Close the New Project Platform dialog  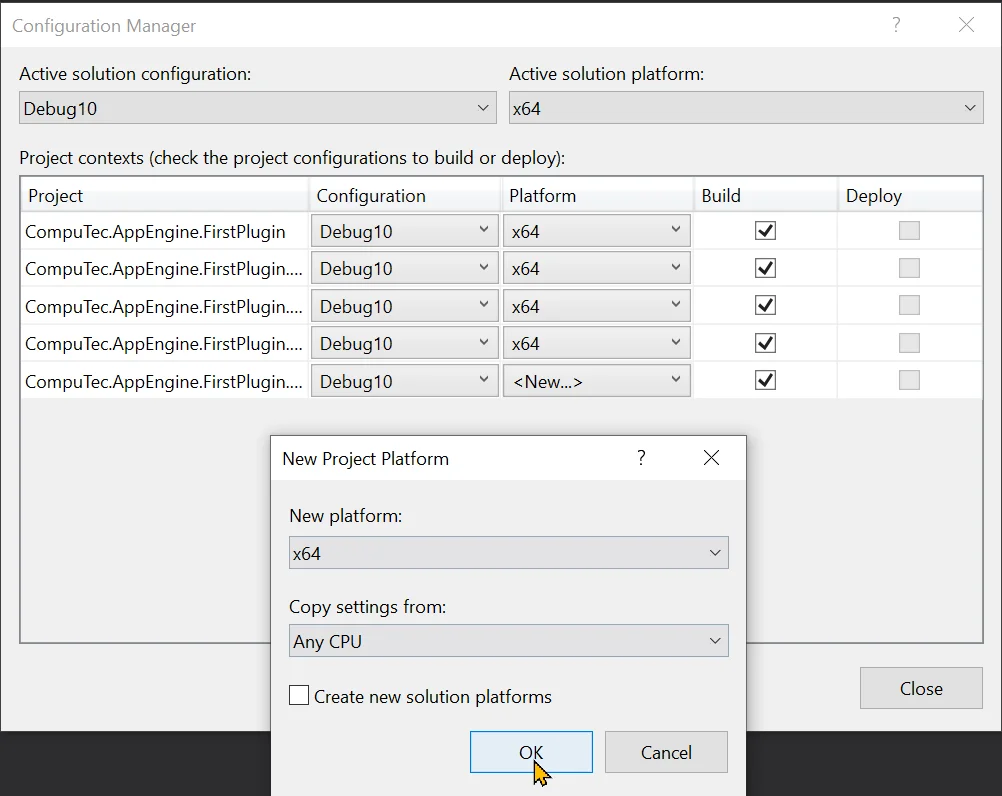click(711, 458)
